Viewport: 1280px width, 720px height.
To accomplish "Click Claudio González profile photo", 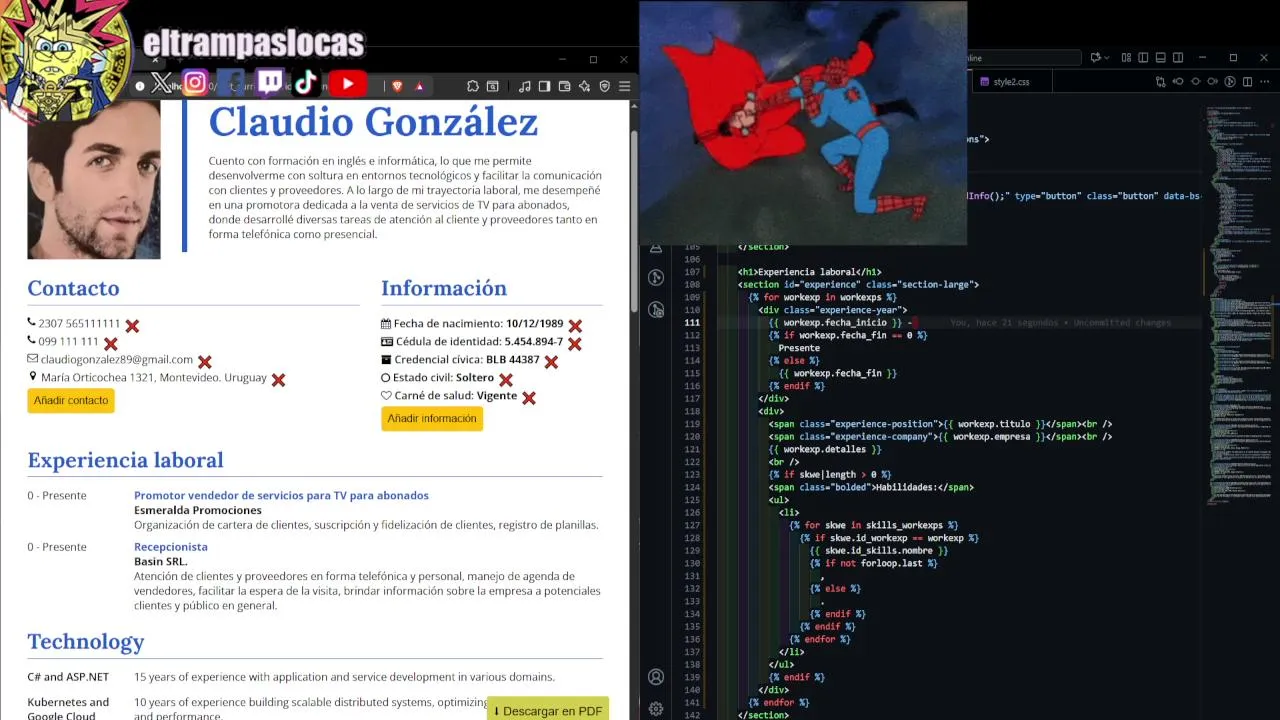I will (x=94, y=180).
